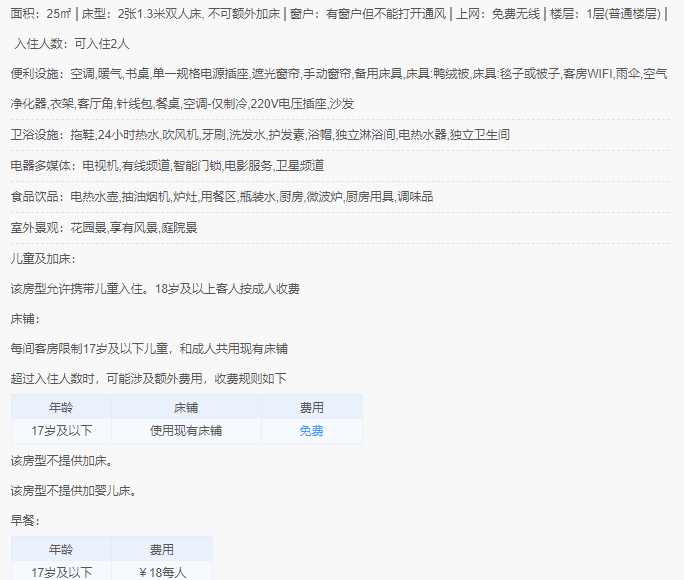
Task: Click 17岁及以下 cell in breakfast table
Action: coord(62,572)
